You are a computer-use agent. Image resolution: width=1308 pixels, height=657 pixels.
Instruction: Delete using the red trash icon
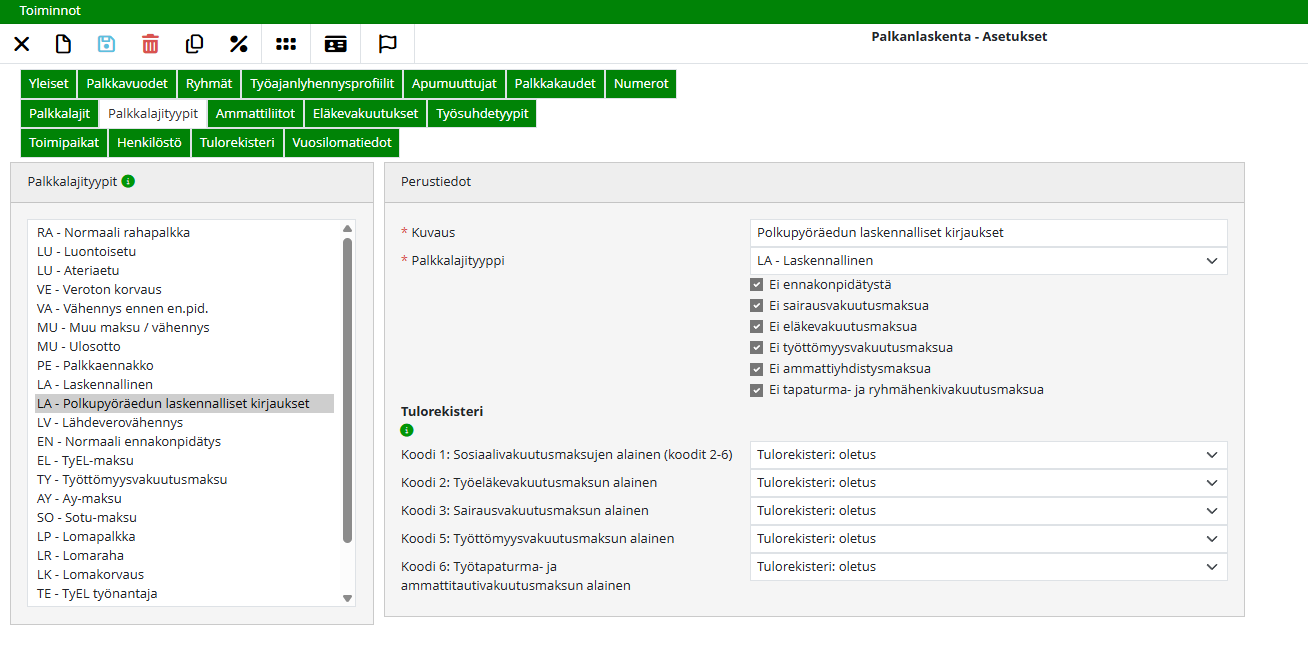pos(150,44)
